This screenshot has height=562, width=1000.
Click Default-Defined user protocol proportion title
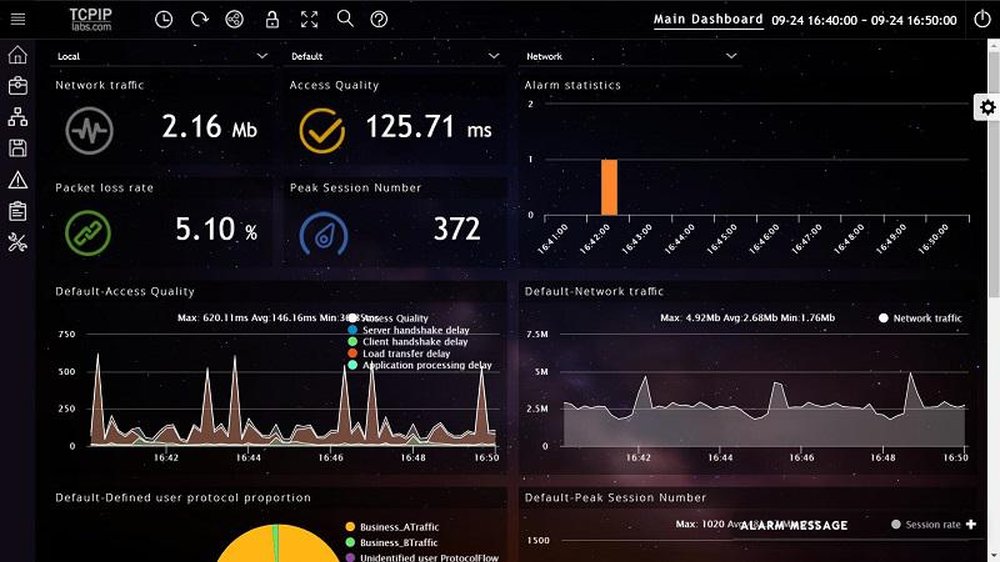click(183, 498)
